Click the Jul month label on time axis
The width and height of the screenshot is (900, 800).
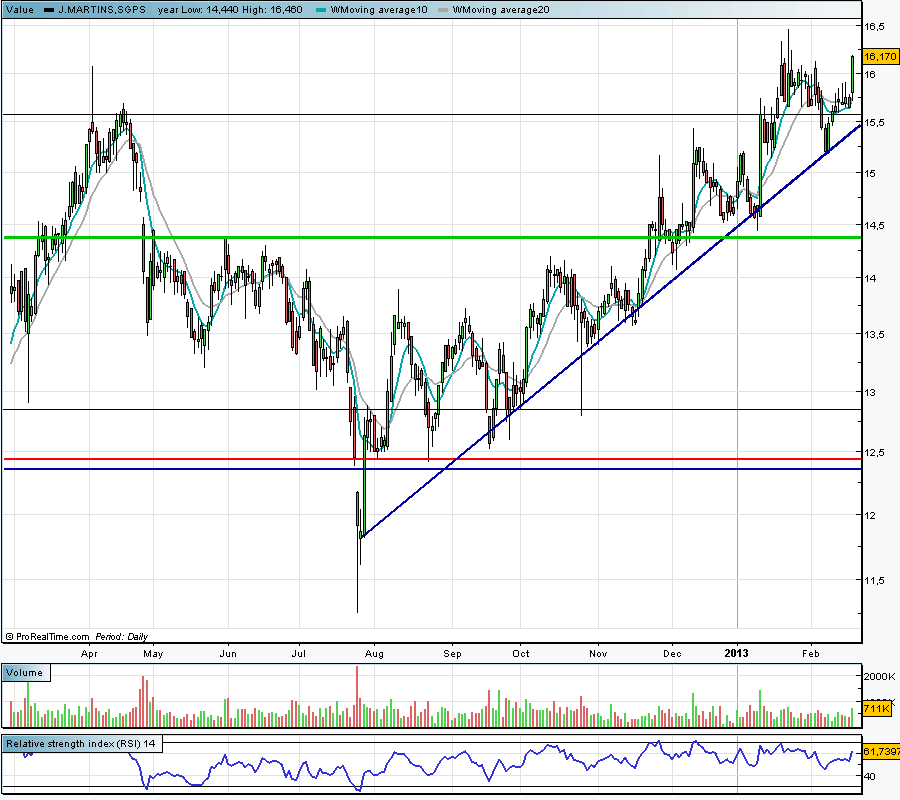pyautogui.click(x=298, y=654)
